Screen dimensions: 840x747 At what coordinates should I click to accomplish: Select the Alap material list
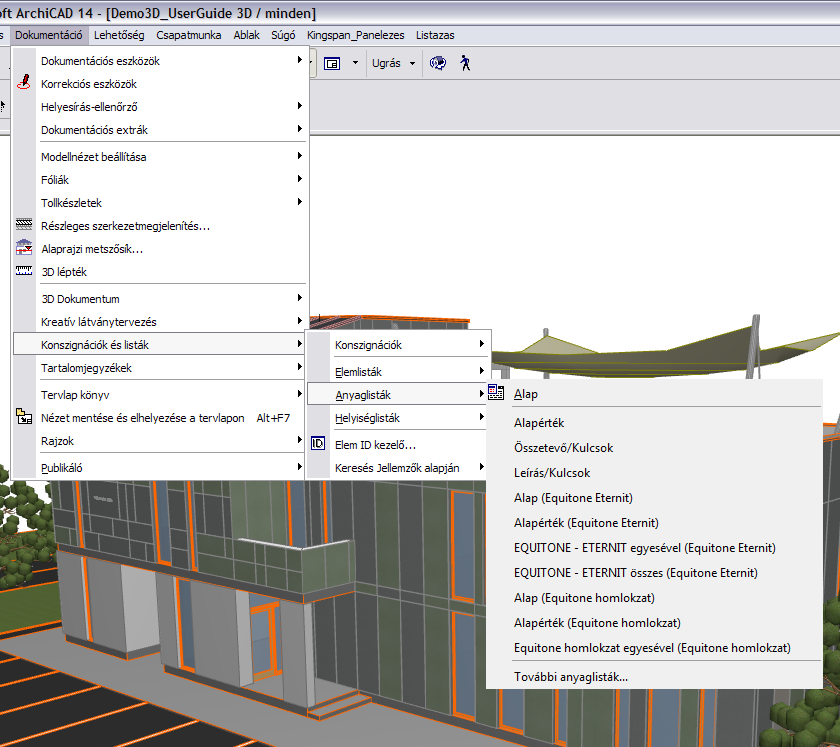(x=655, y=394)
